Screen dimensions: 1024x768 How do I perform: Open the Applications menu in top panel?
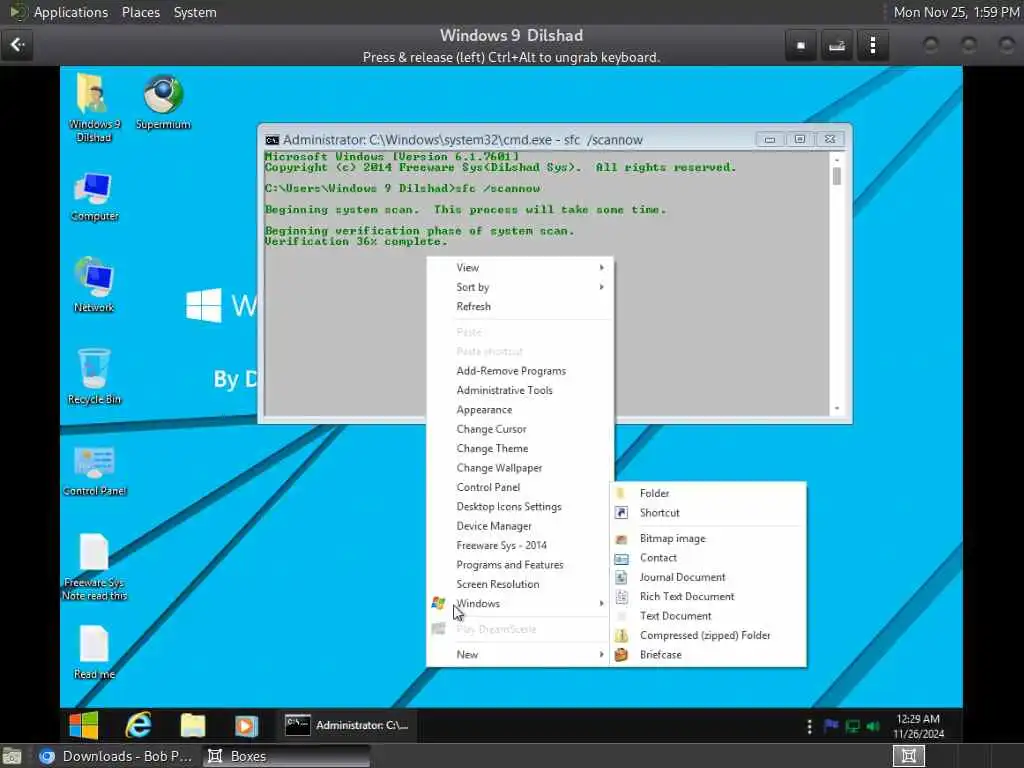click(71, 12)
